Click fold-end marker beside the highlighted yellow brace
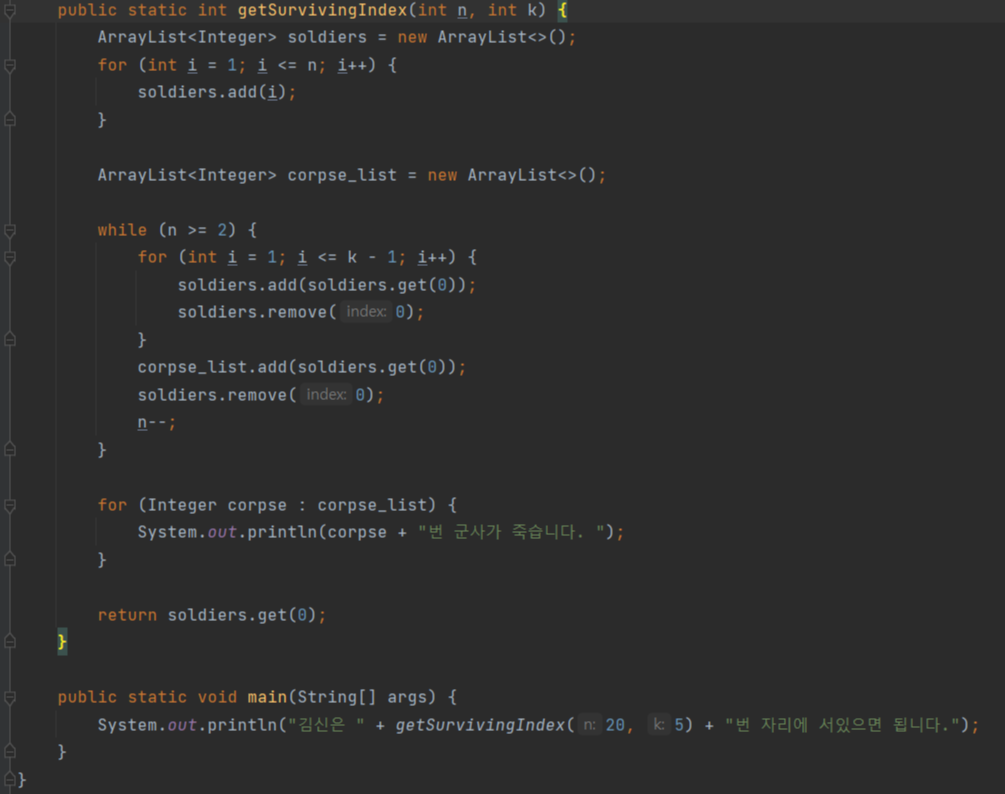This screenshot has height=794, width=1005. (10, 641)
